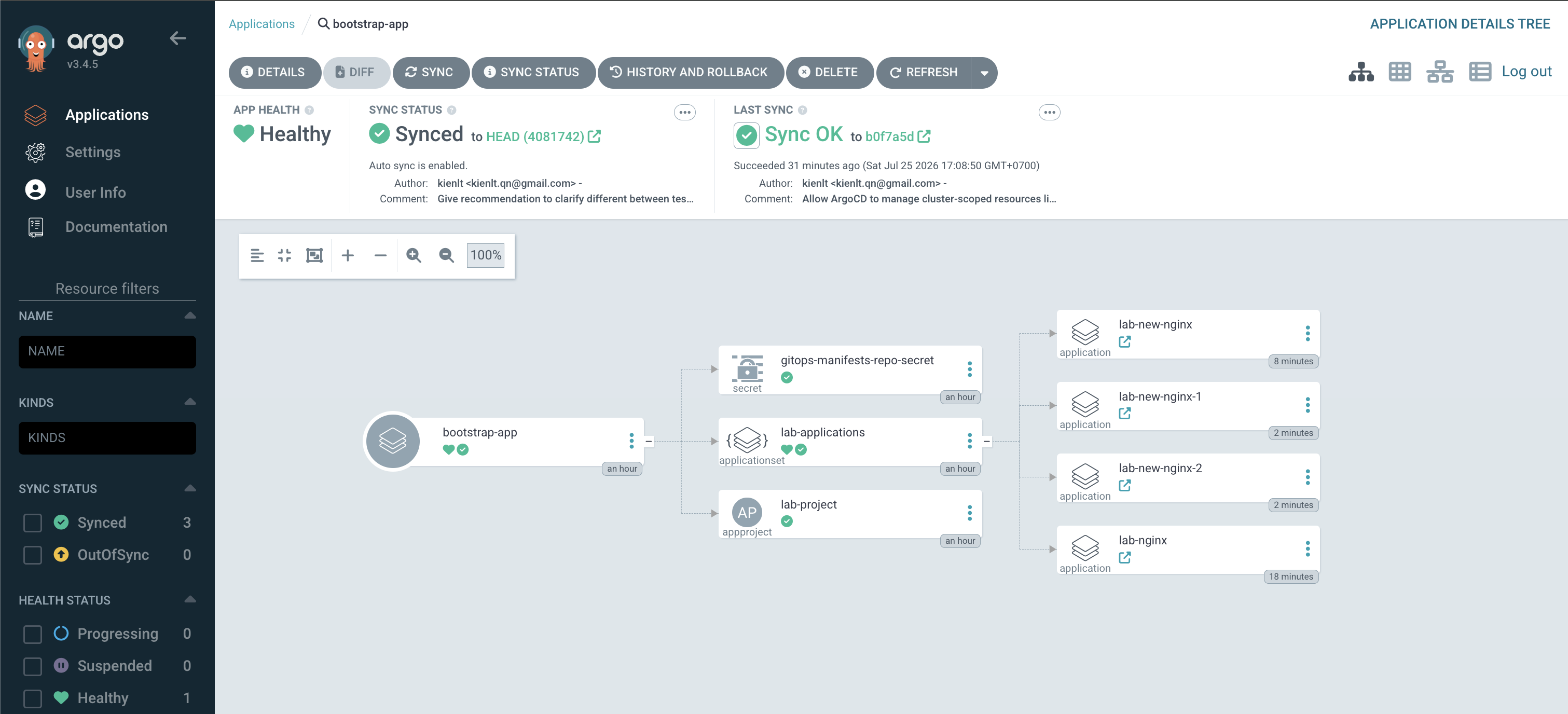Collapse lab-applications node children
The image size is (1568, 714).
point(987,441)
